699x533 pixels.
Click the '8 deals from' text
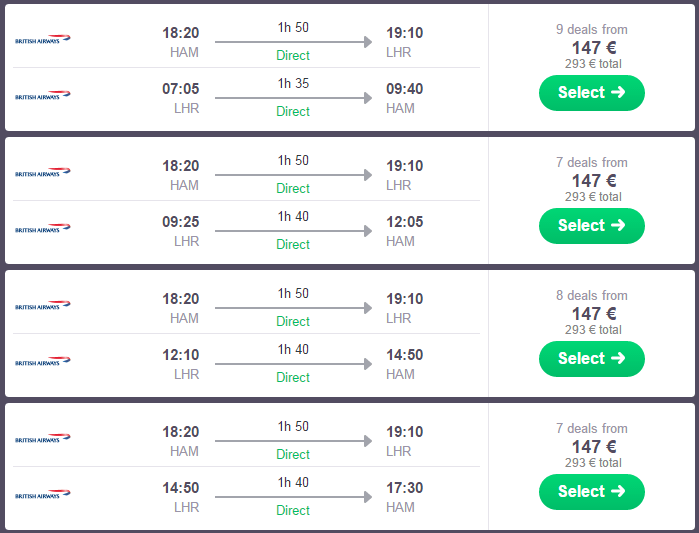click(591, 295)
